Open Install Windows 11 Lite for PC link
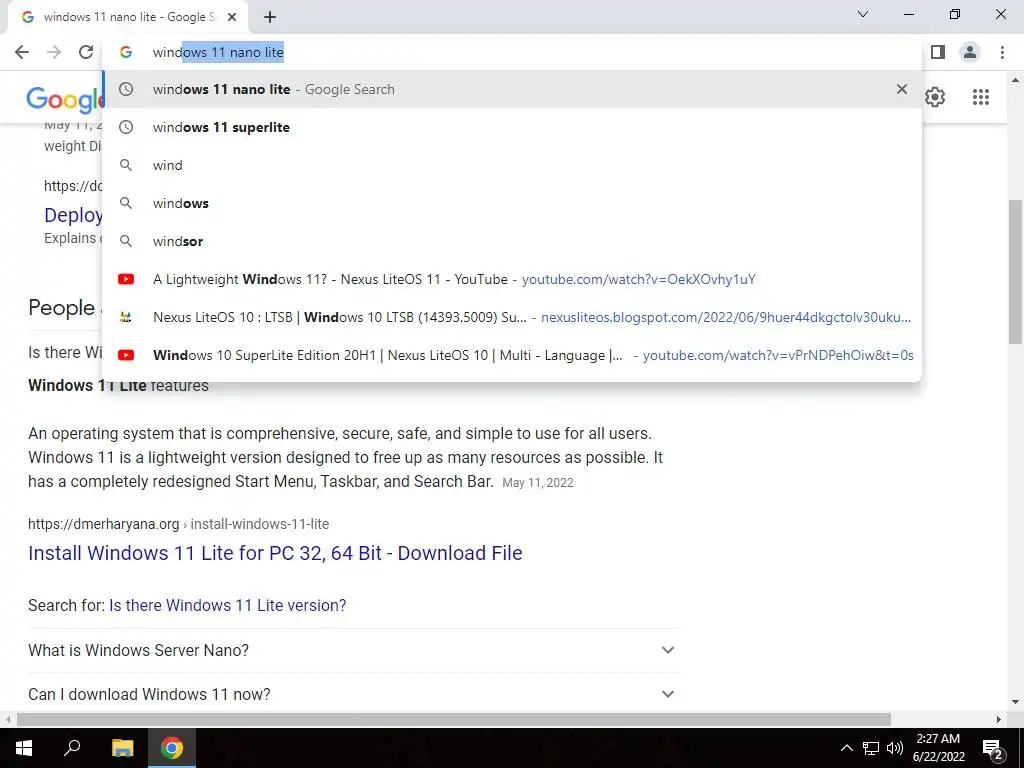The height and width of the screenshot is (768, 1024). pos(275,553)
